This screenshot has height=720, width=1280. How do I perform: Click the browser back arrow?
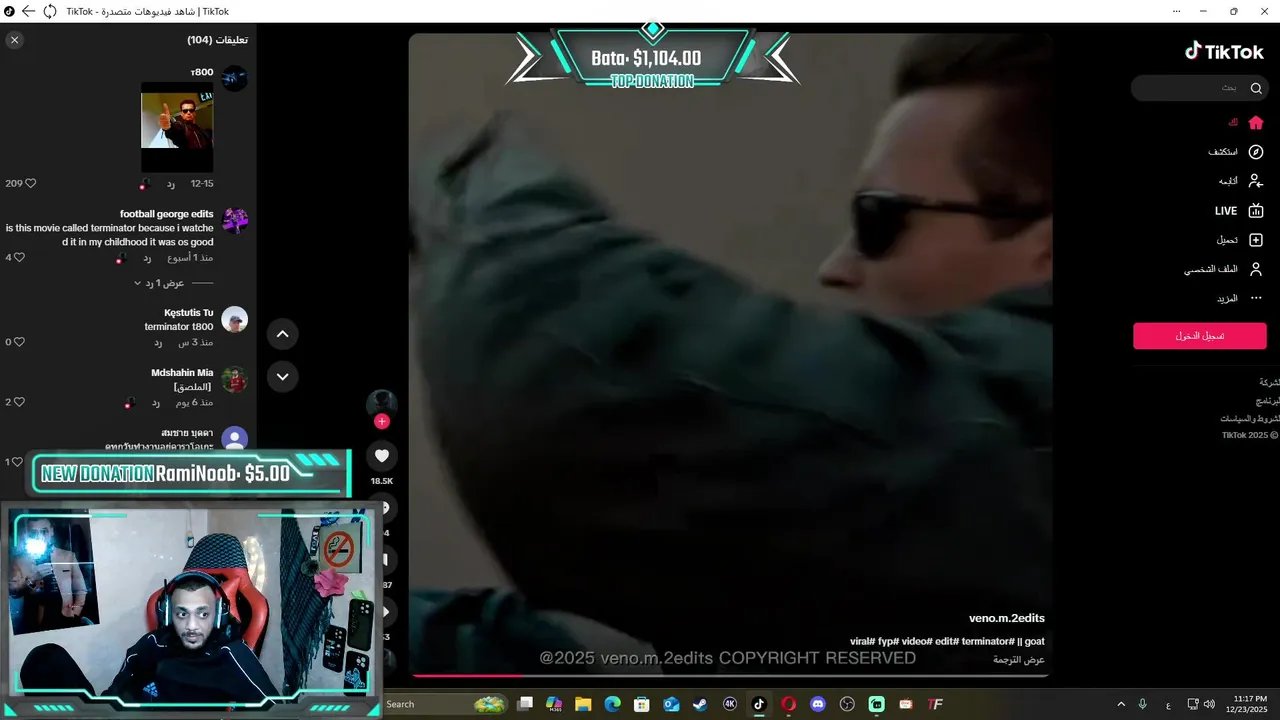tap(28, 11)
